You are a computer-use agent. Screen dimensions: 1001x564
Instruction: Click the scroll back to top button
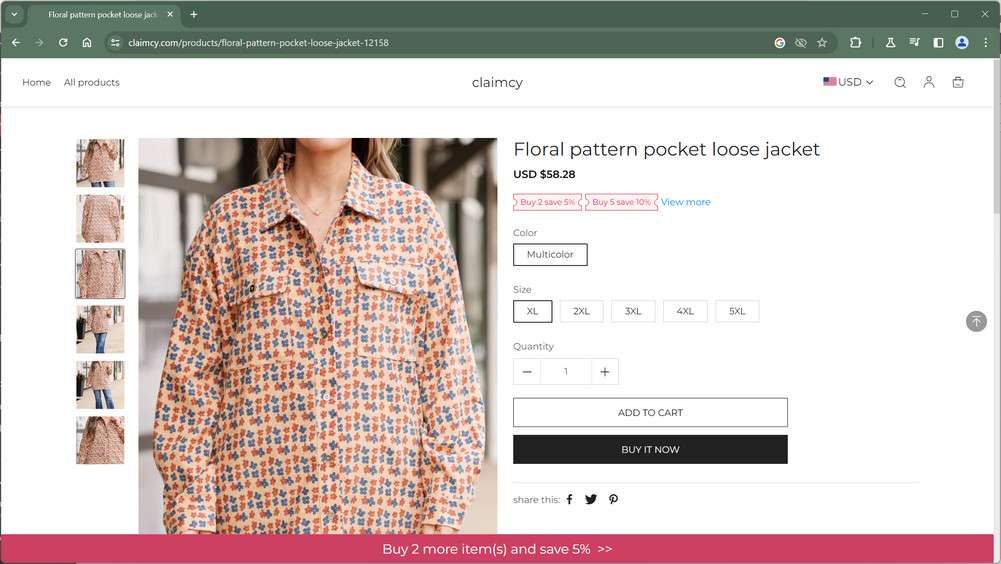point(977,321)
